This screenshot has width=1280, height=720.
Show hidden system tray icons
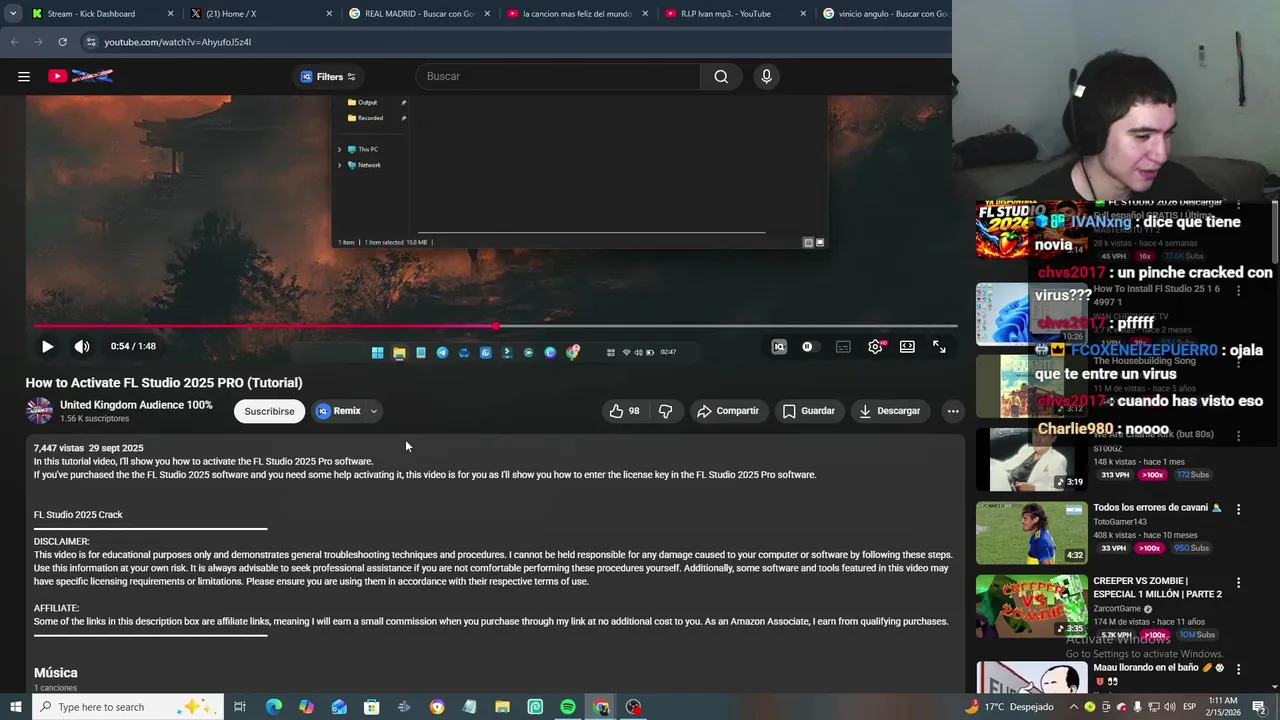coord(1073,707)
